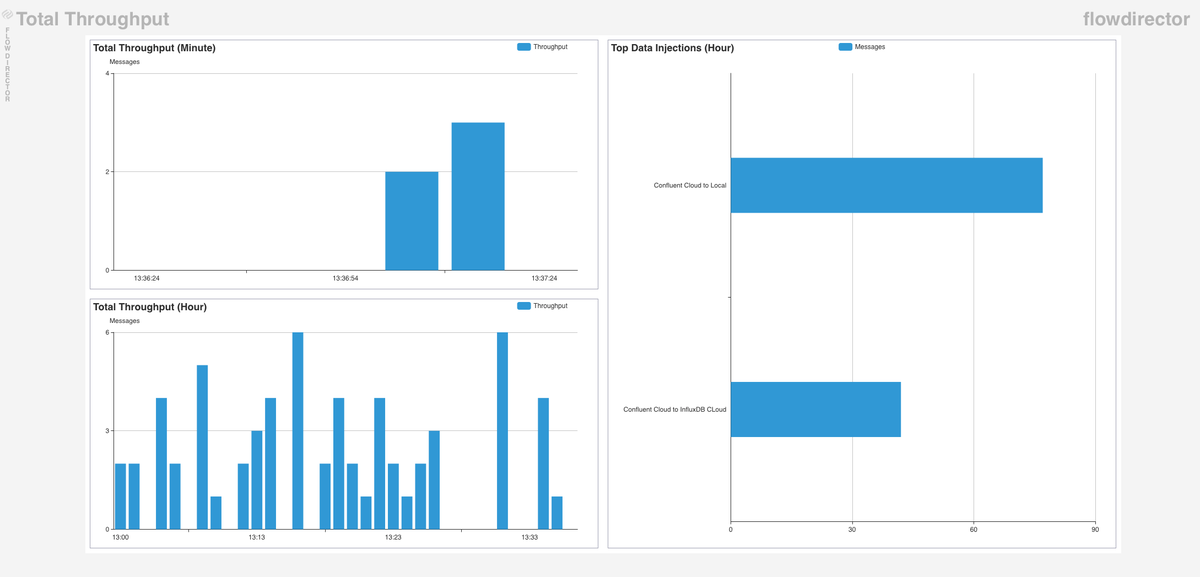Viewport: 1200px width, 577px height.
Task: Select the Total Throughput (Minute) panel title
Action: pyautogui.click(x=154, y=48)
